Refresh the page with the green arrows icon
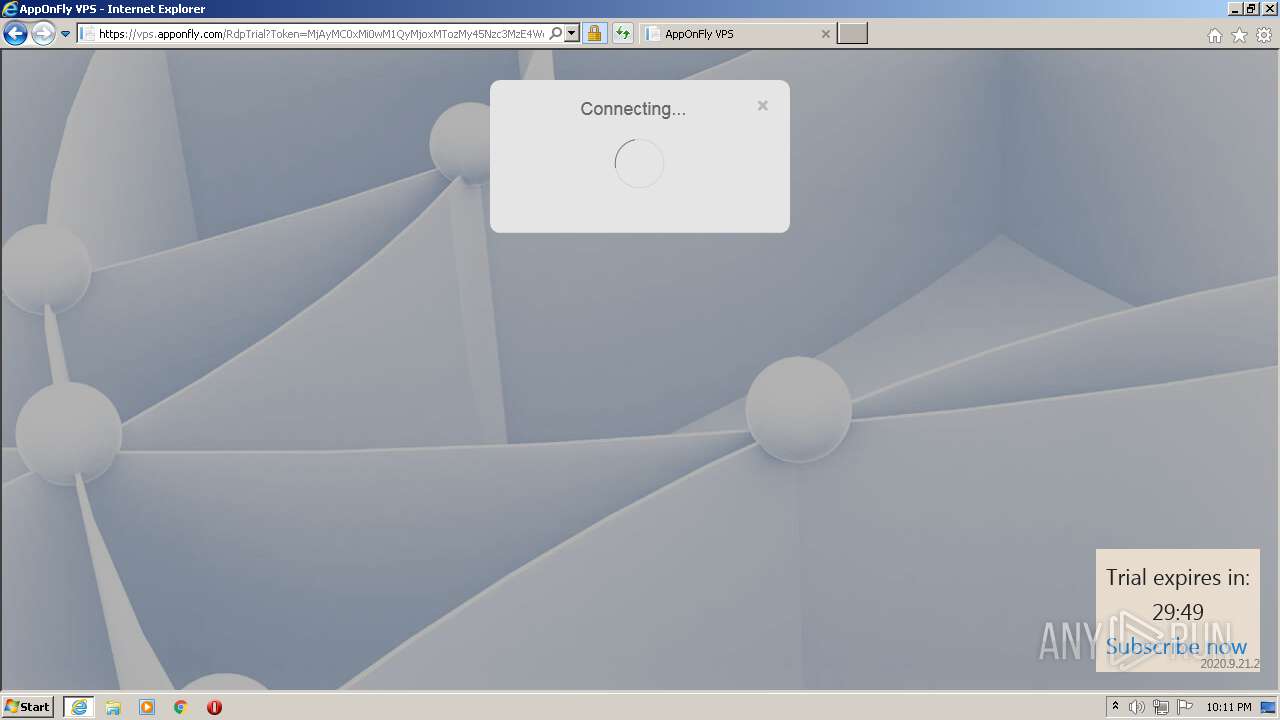 click(x=623, y=33)
